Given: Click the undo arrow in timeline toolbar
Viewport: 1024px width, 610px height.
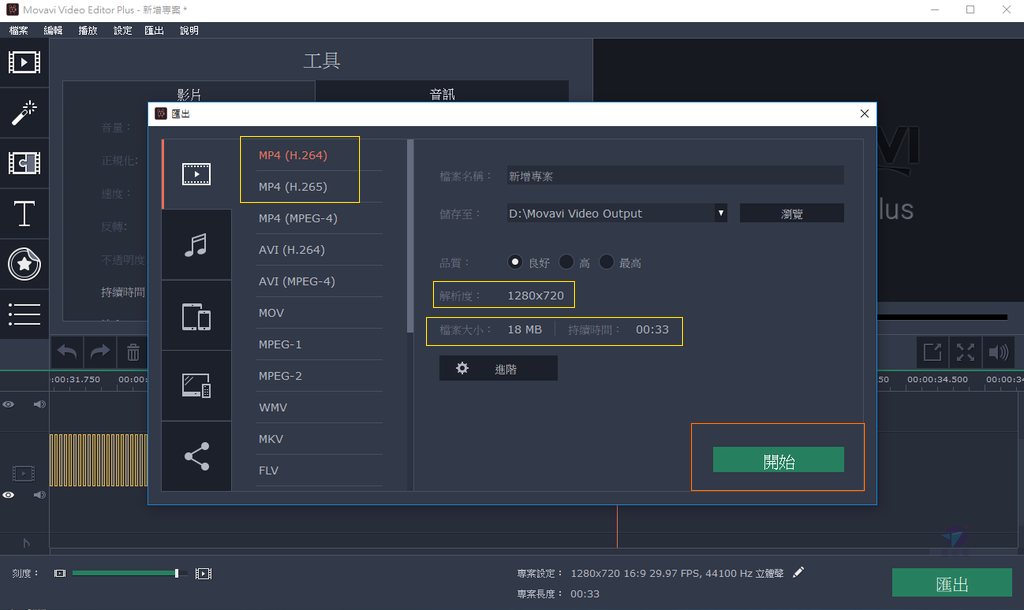Looking at the screenshot, I should 67,353.
